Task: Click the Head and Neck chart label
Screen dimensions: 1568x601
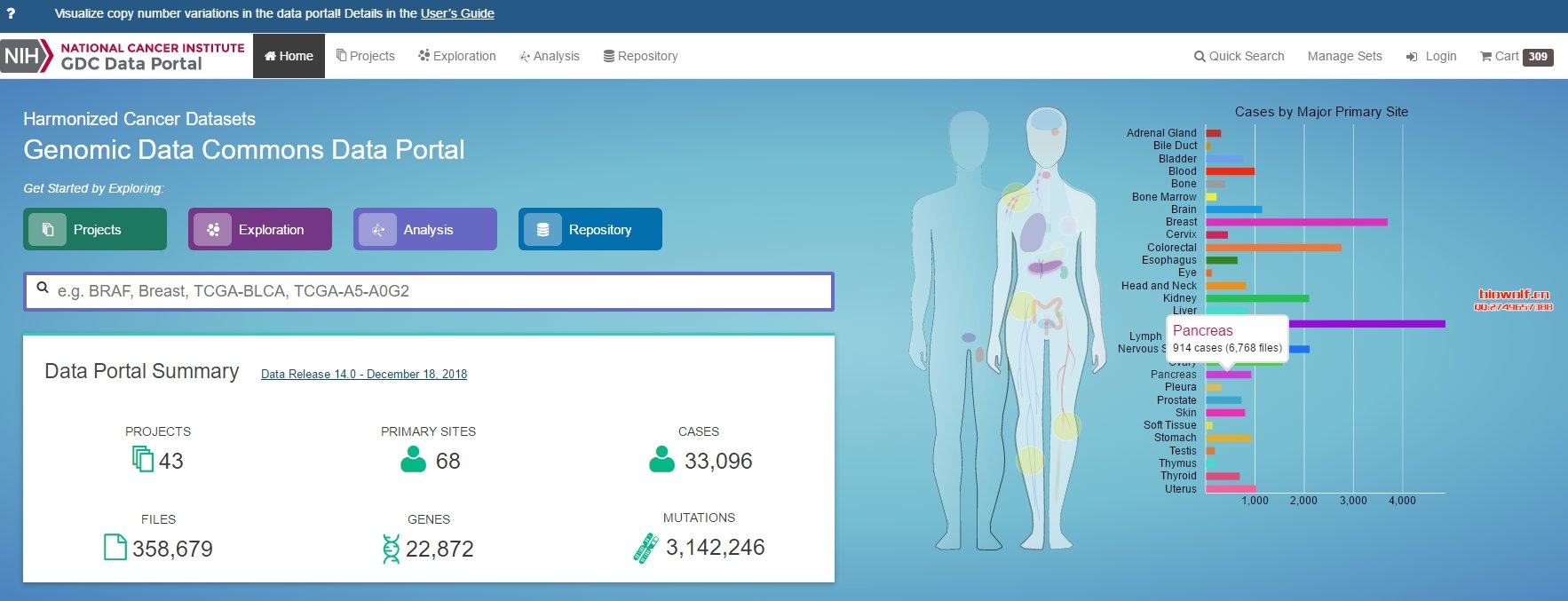Action: pos(1159,286)
